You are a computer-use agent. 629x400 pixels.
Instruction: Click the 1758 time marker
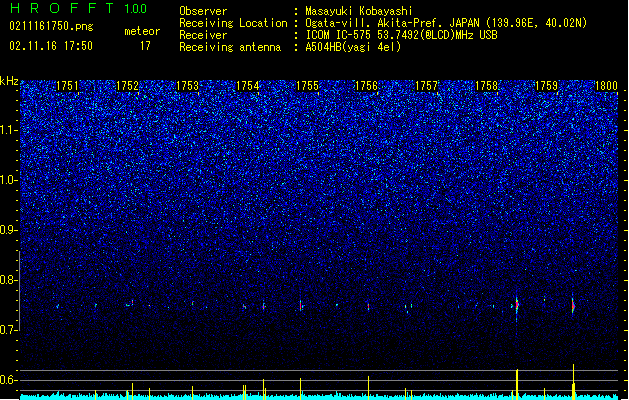pos(486,86)
